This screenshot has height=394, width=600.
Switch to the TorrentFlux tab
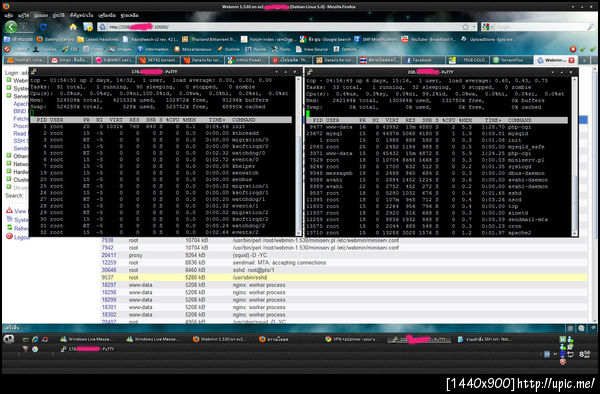click(512, 60)
